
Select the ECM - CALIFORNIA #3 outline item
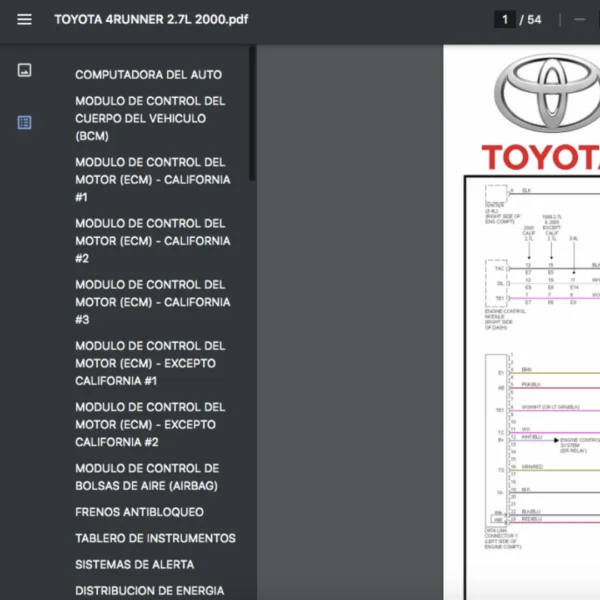pos(152,302)
